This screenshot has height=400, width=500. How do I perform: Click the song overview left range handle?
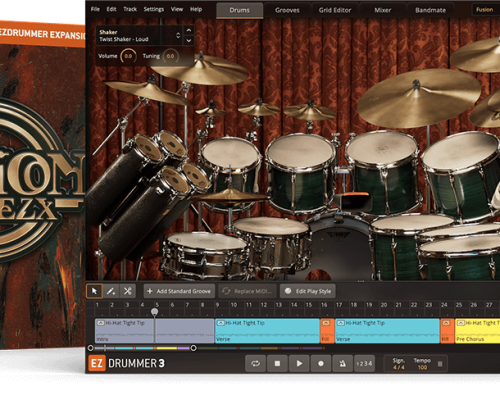click(90, 348)
